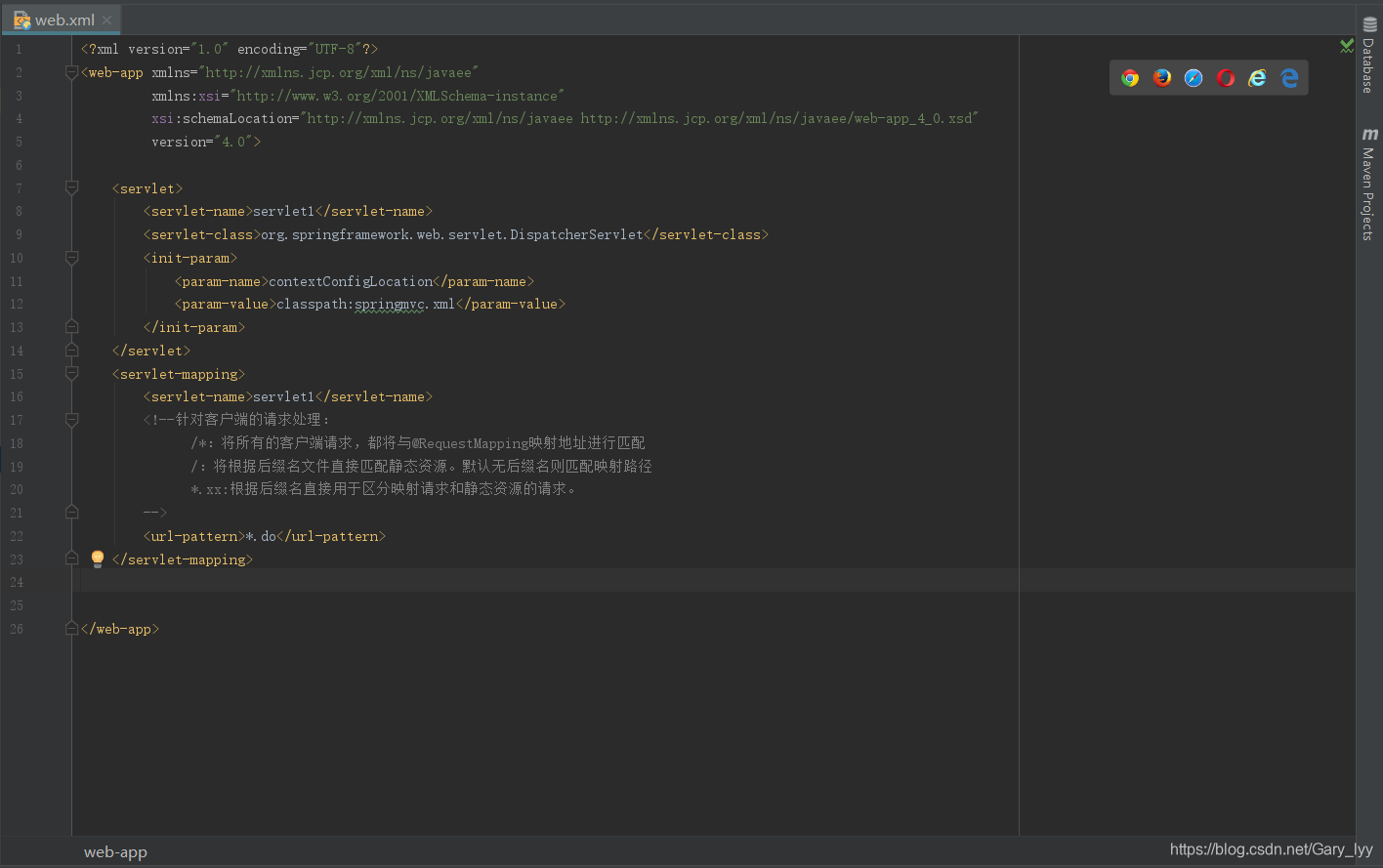Collapse the comment fold on line 17

click(71, 420)
